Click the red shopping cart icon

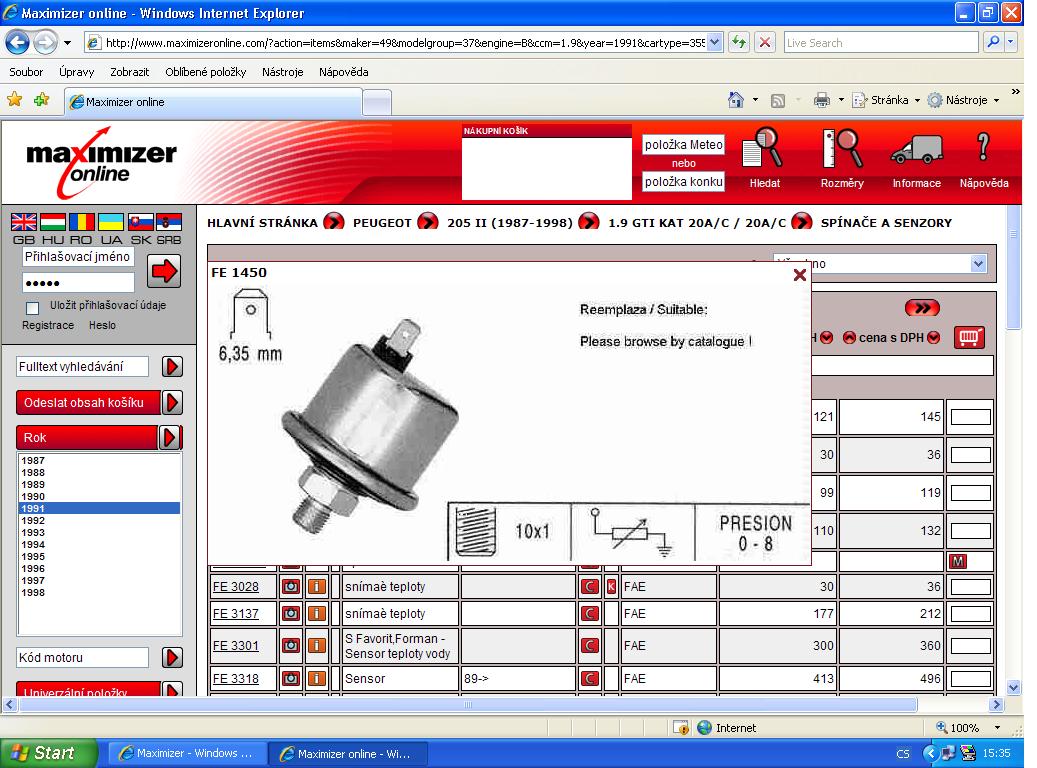tap(969, 337)
